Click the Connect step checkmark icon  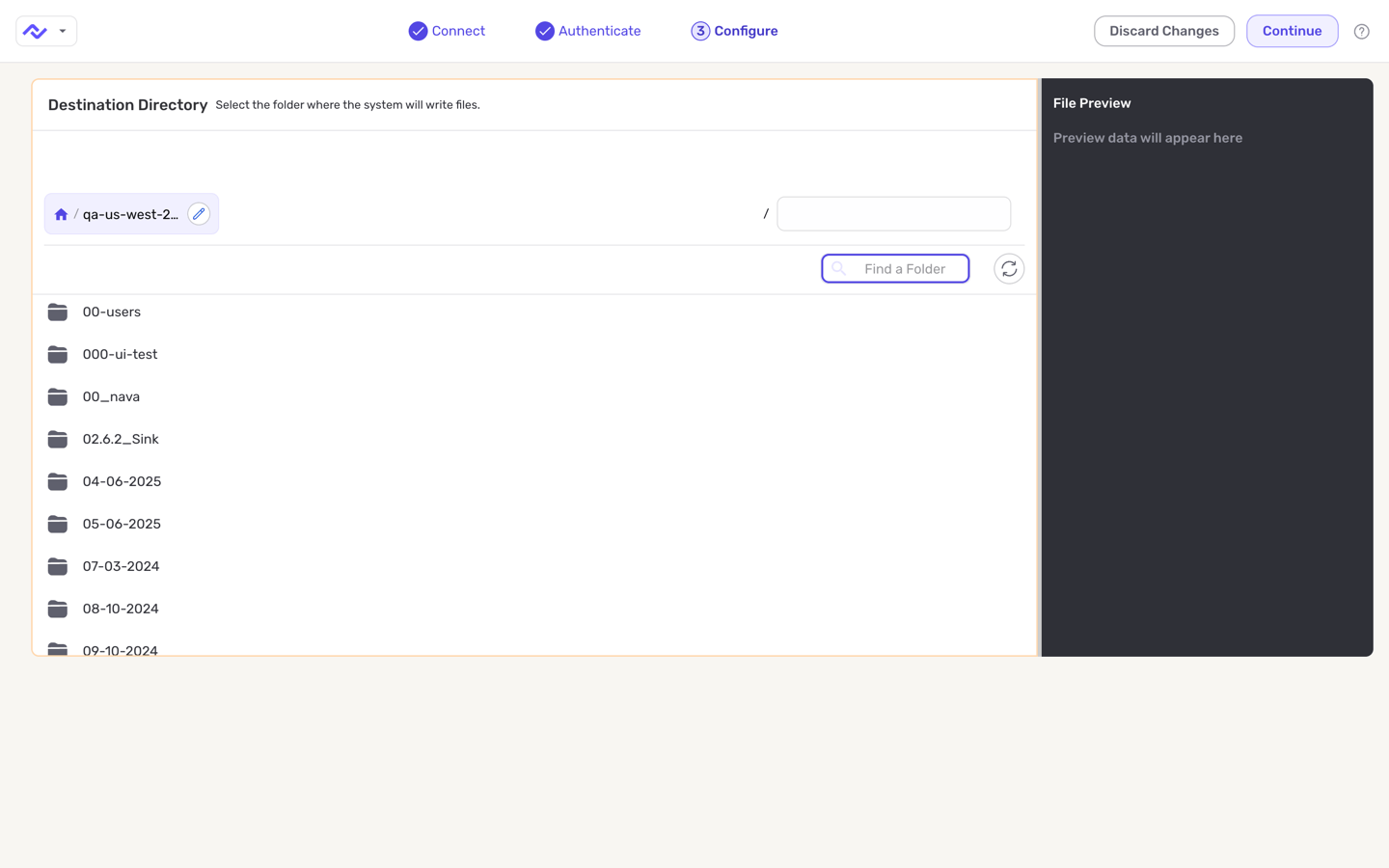(x=418, y=31)
